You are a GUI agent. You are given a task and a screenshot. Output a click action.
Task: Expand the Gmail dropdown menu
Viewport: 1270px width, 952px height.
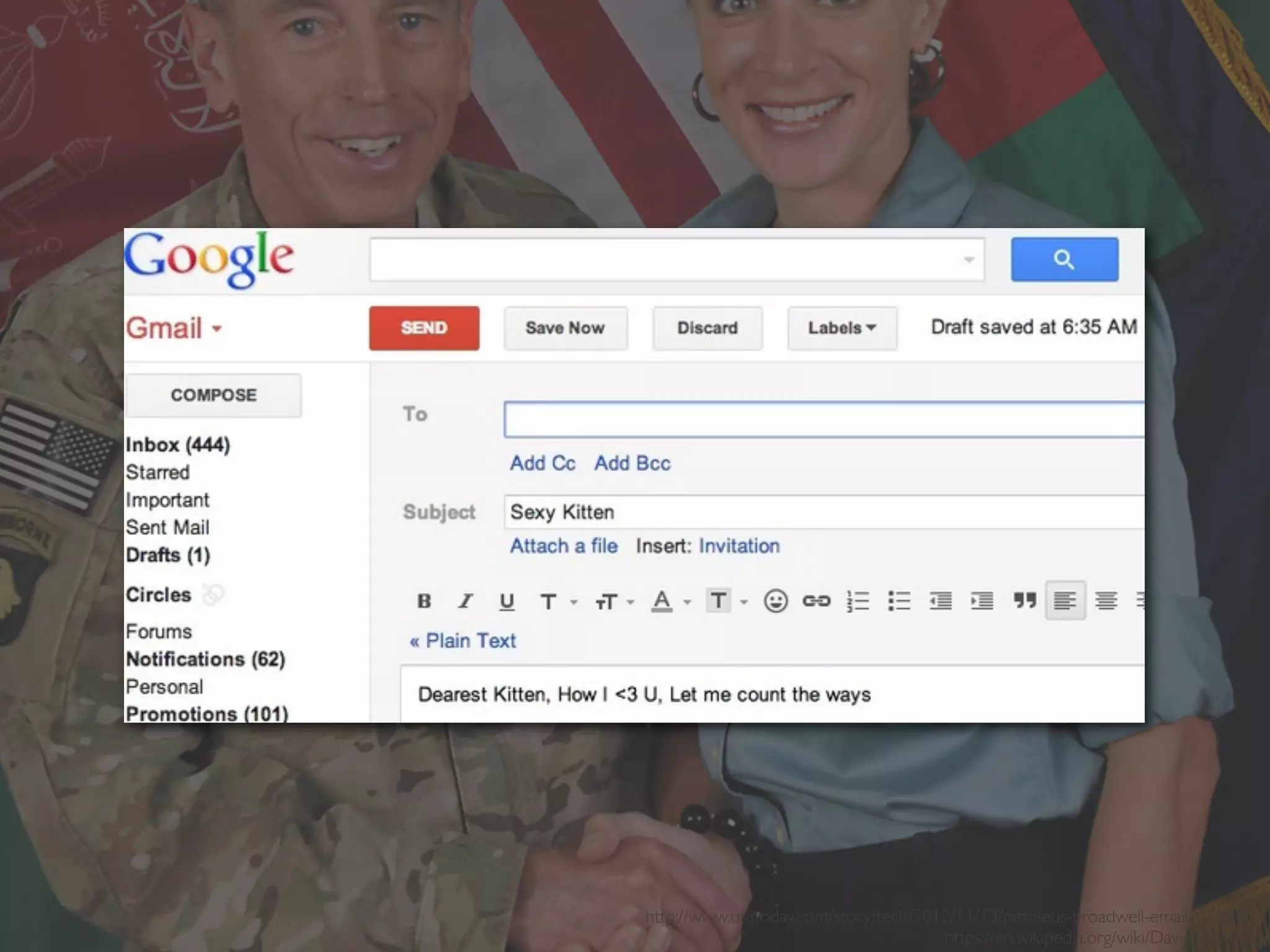point(216,328)
